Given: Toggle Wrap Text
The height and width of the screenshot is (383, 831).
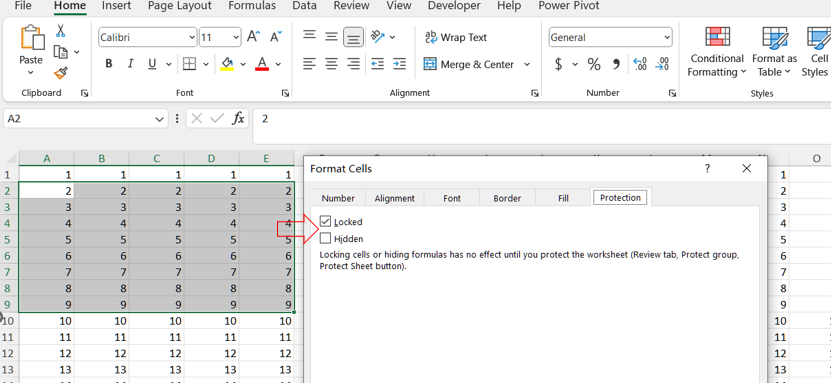Looking at the screenshot, I should [x=456, y=38].
